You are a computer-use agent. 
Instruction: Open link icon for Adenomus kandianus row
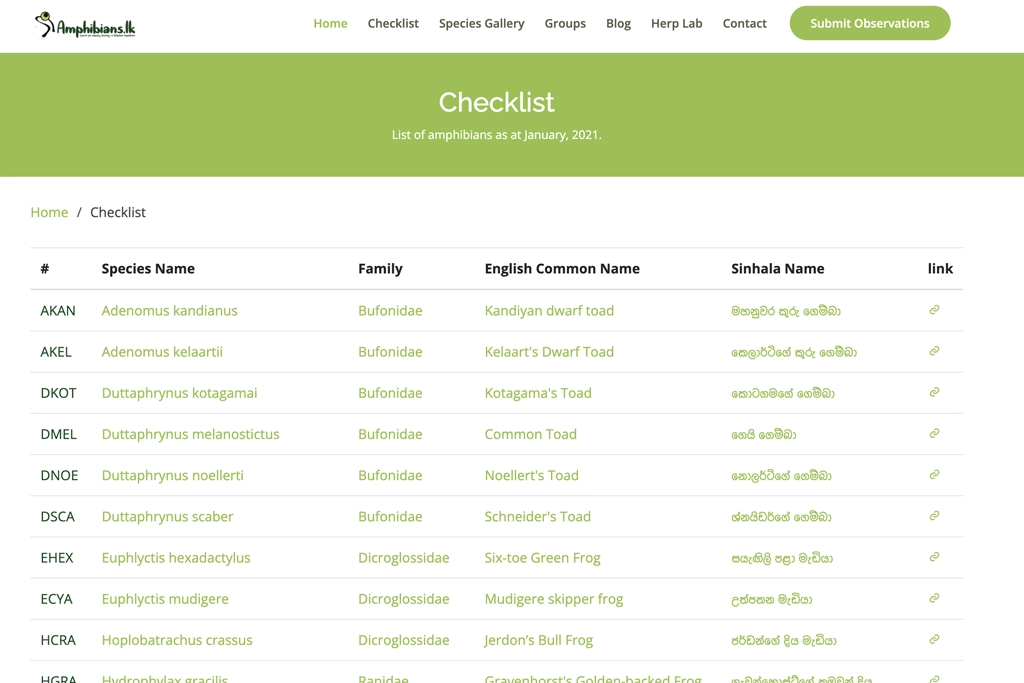934,310
